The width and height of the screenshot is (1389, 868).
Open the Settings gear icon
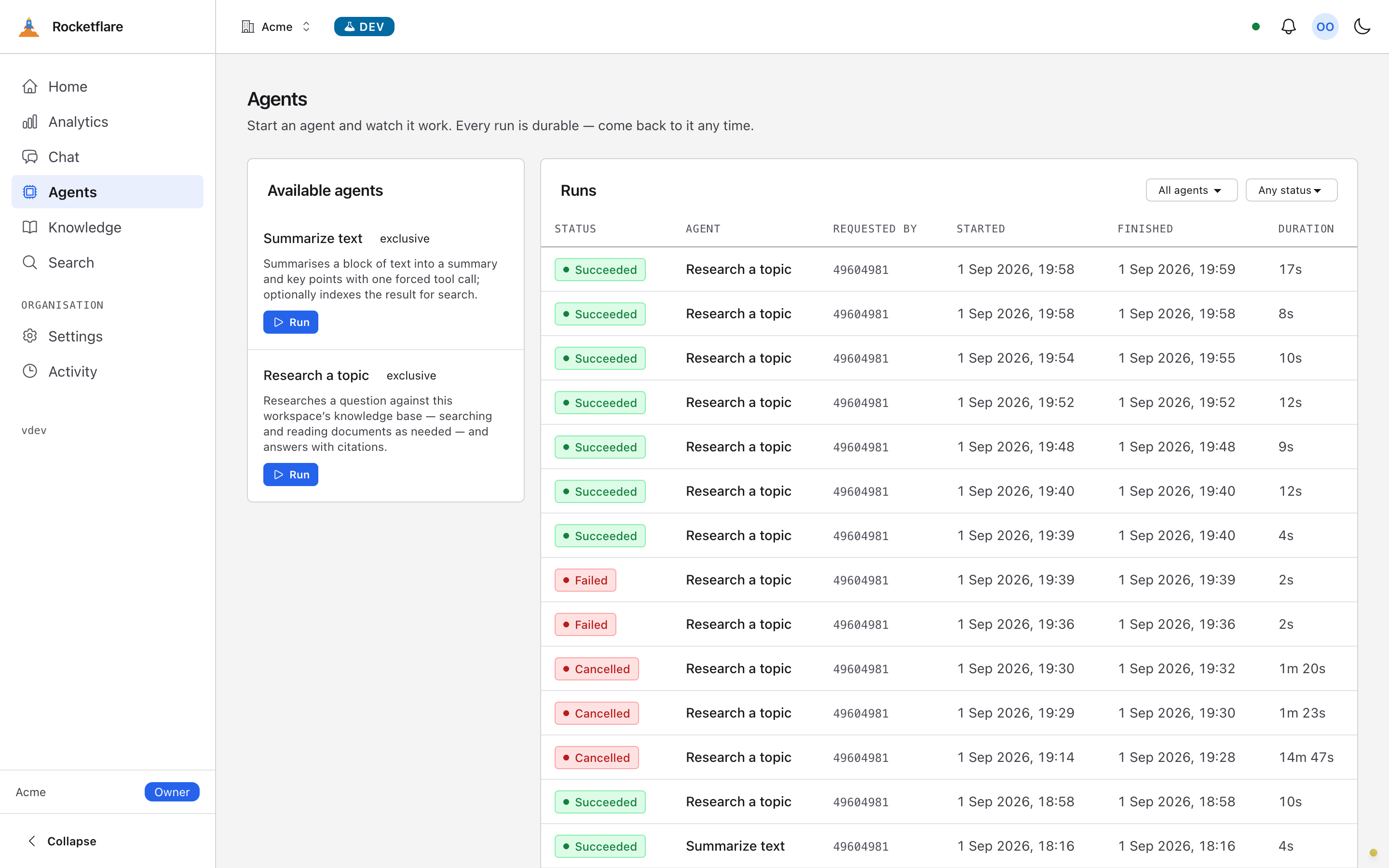(30, 336)
